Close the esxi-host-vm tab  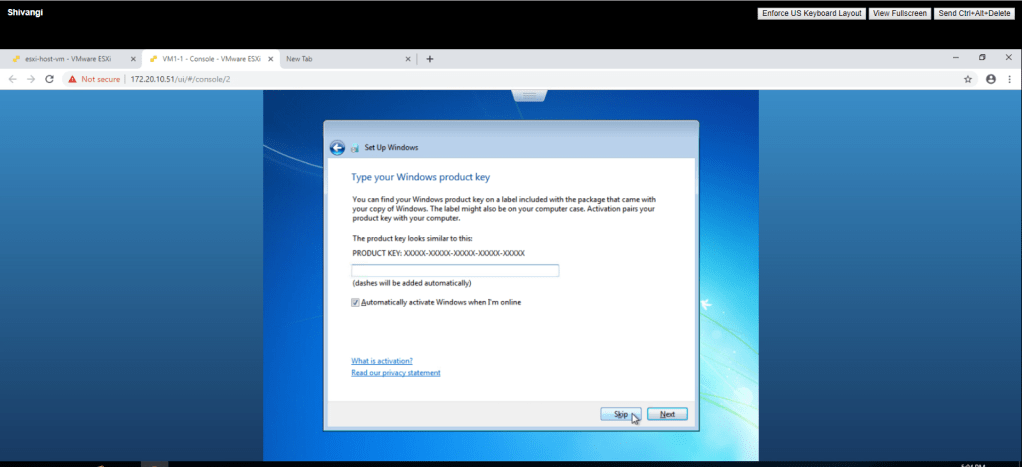click(x=133, y=59)
